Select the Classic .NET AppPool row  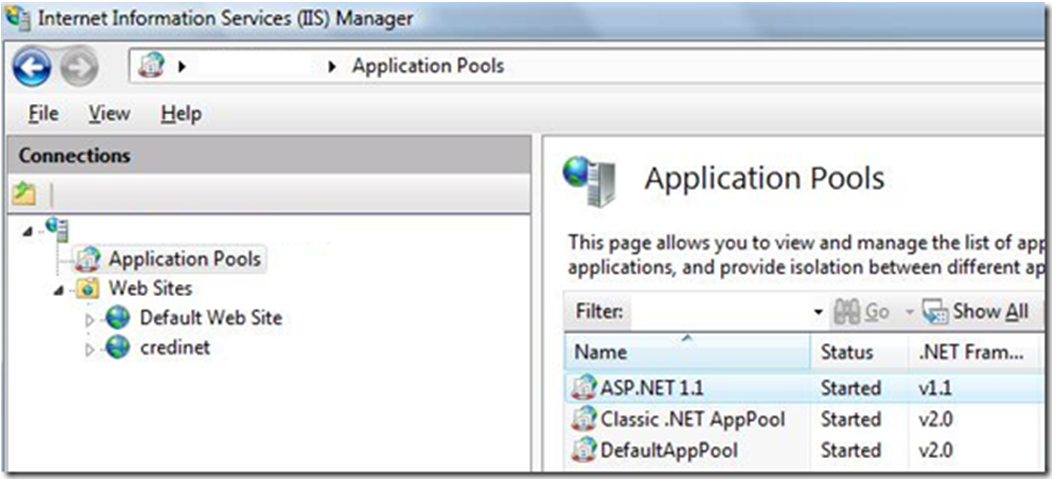click(x=803, y=419)
